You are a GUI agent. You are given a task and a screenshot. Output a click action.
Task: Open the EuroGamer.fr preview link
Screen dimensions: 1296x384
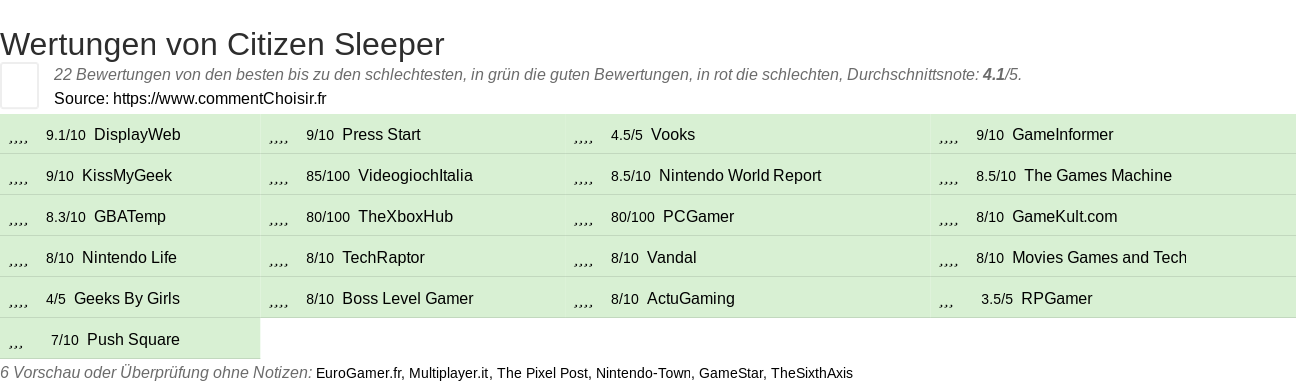tap(360, 373)
